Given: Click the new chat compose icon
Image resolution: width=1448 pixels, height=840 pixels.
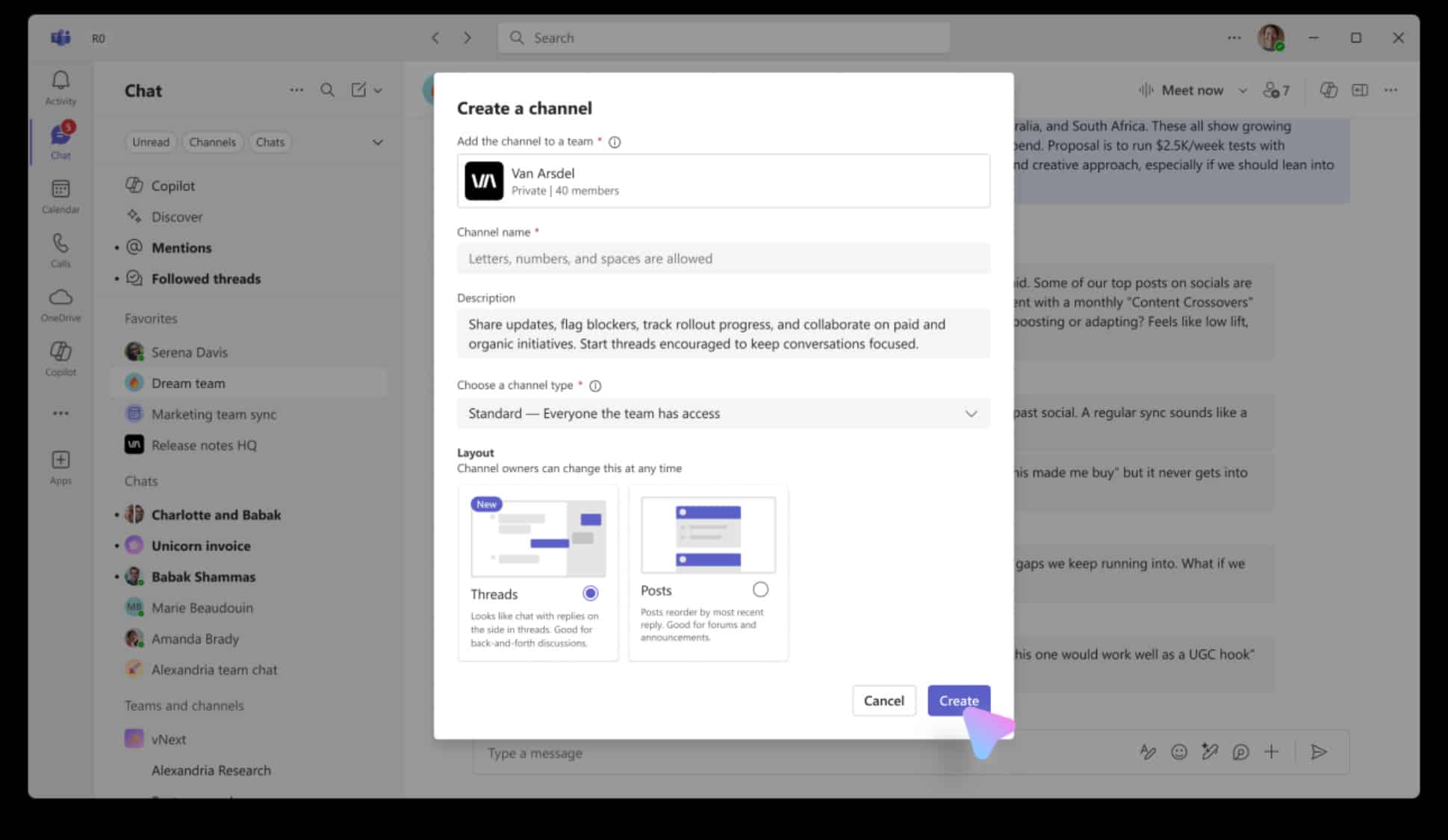Looking at the screenshot, I should (359, 90).
